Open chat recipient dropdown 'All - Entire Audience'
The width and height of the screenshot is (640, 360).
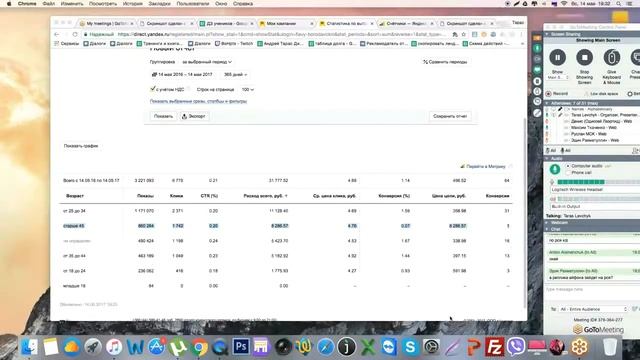(593, 309)
